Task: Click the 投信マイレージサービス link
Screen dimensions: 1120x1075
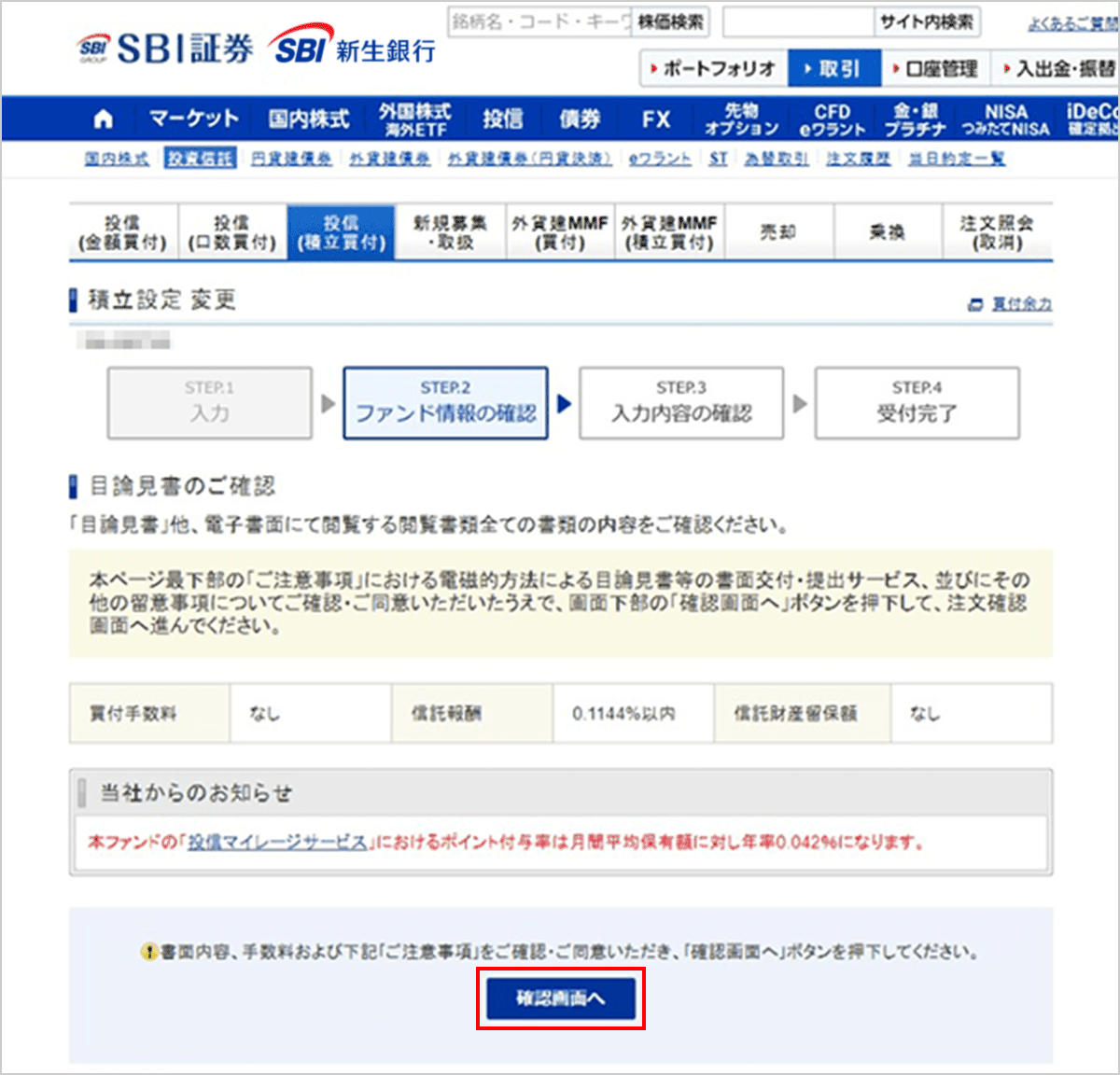Action: pos(277,843)
